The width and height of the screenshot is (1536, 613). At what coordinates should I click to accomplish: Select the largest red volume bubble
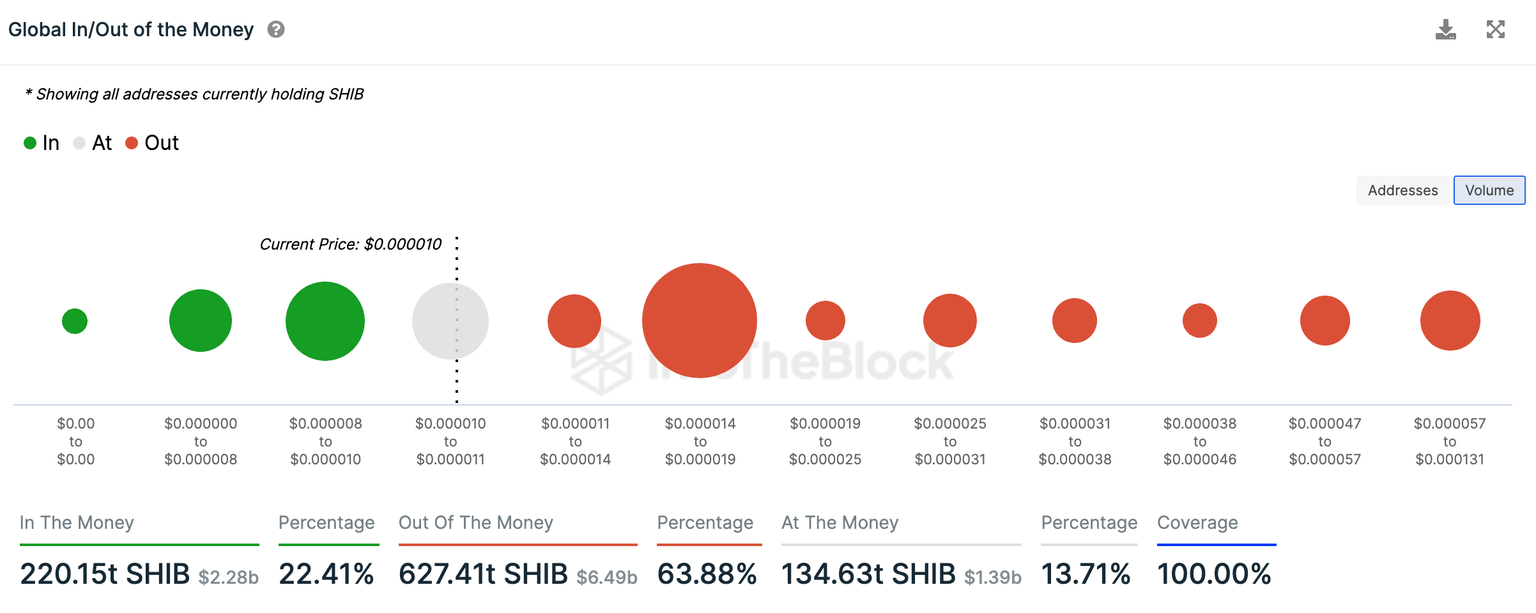pyautogui.click(x=700, y=320)
